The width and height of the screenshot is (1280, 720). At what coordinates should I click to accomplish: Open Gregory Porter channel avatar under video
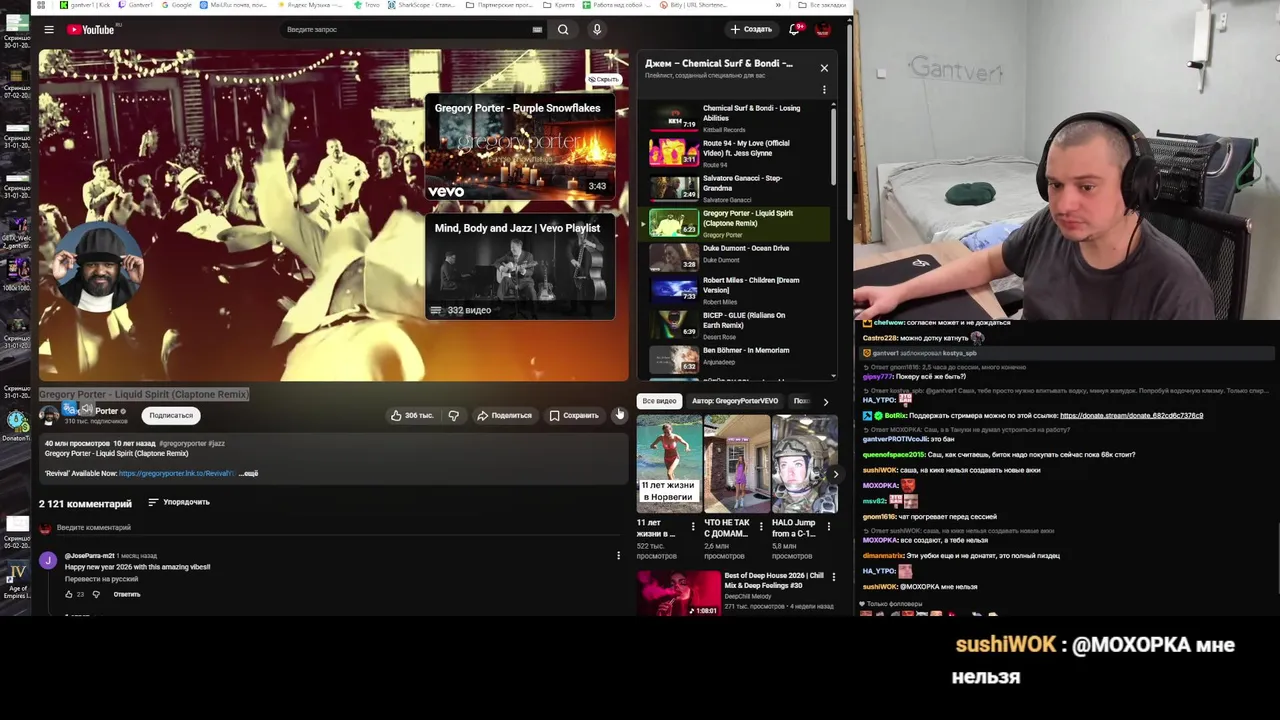click(x=48, y=415)
